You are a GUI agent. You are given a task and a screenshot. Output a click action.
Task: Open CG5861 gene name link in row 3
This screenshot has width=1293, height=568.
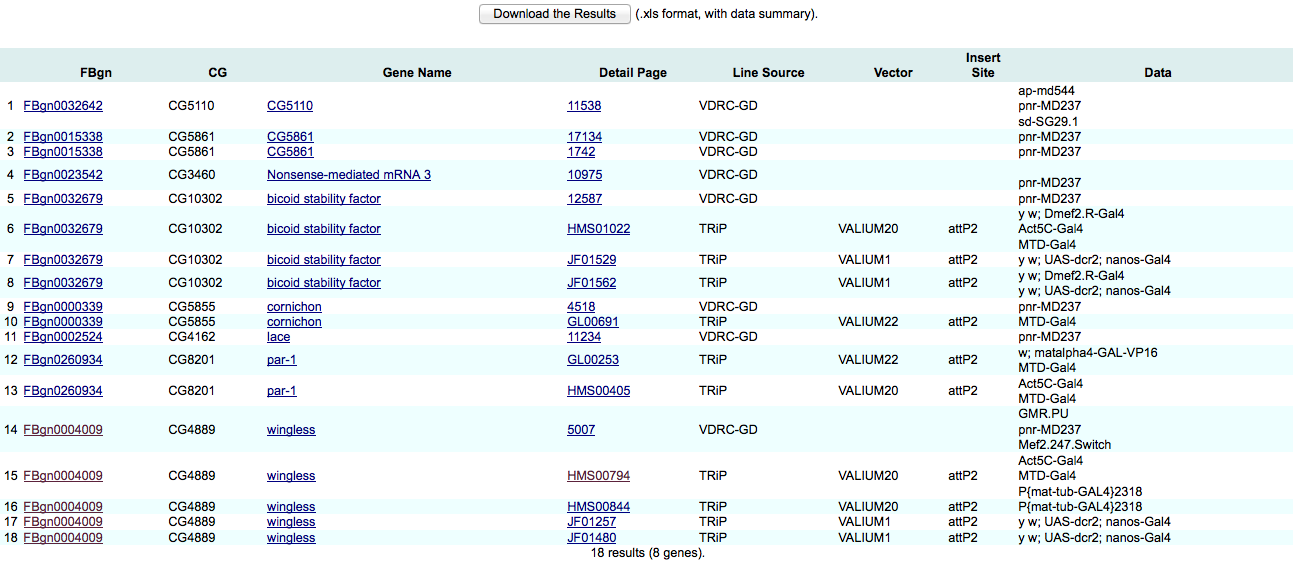click(290, 152)
